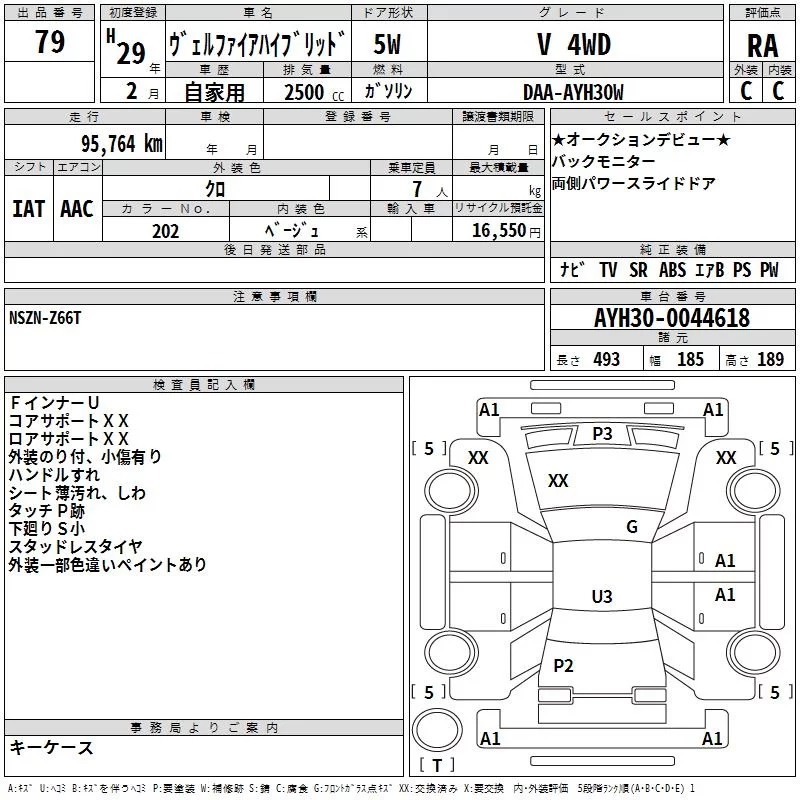This screenshot has height=800, width=800.
Task: Select office notice "キーケース"
Action: coord(52,747)
